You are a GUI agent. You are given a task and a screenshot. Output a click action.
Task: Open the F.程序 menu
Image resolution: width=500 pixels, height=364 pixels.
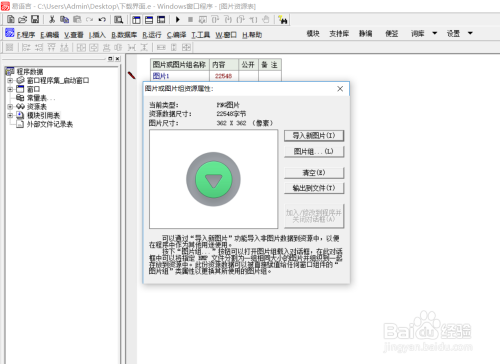click(26, 35)
